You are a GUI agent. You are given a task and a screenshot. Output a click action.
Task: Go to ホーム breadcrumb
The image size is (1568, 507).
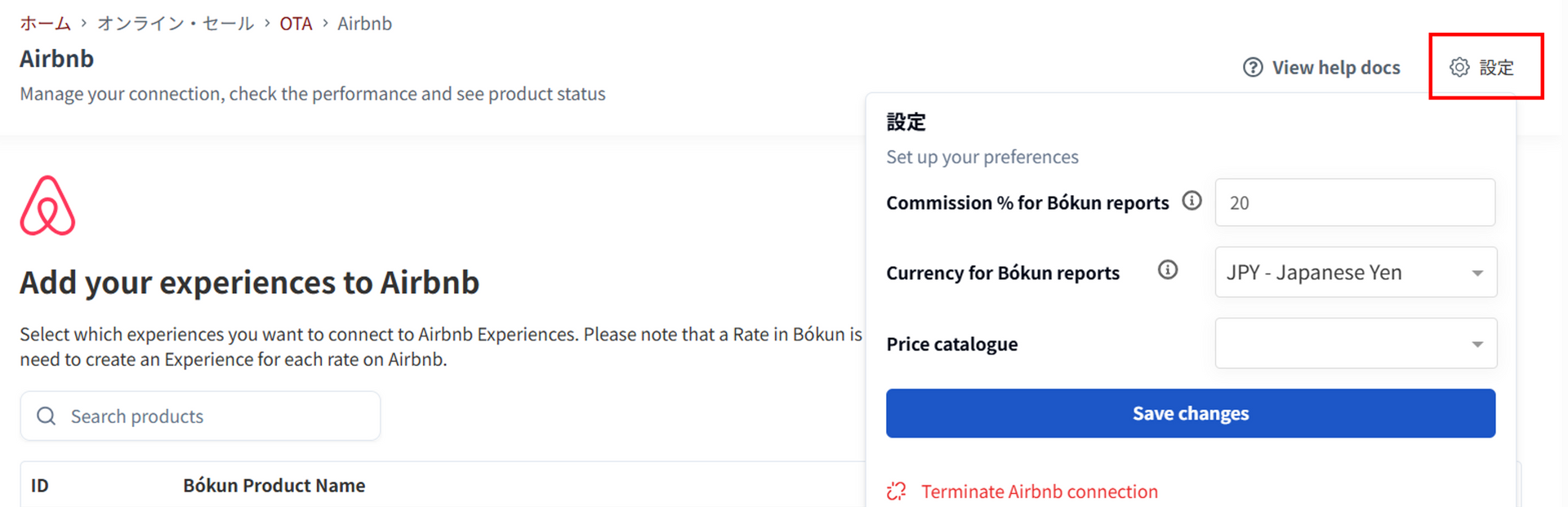(46, 24)
